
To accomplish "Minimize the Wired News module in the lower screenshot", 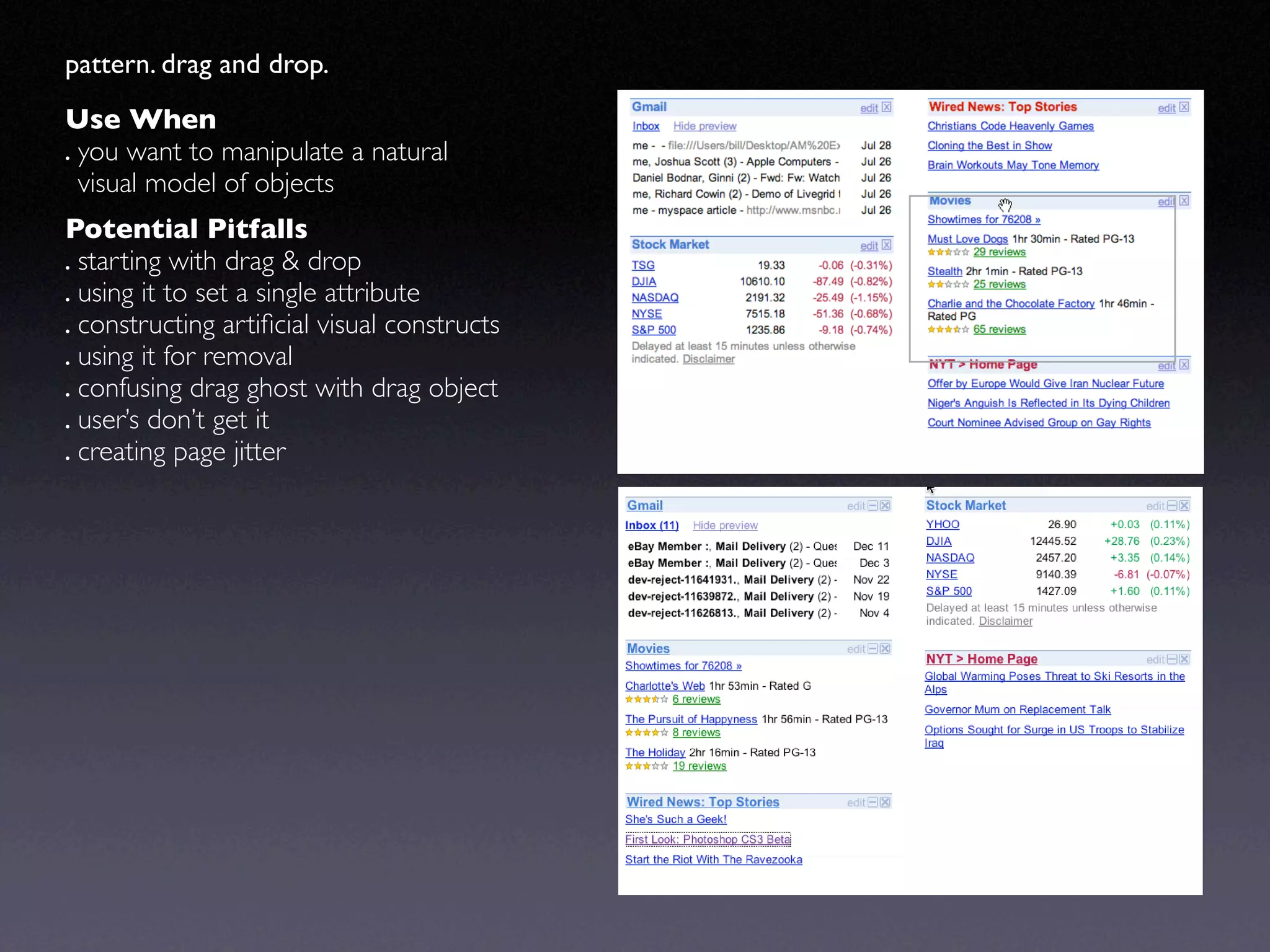I will [x=873, y=802].
